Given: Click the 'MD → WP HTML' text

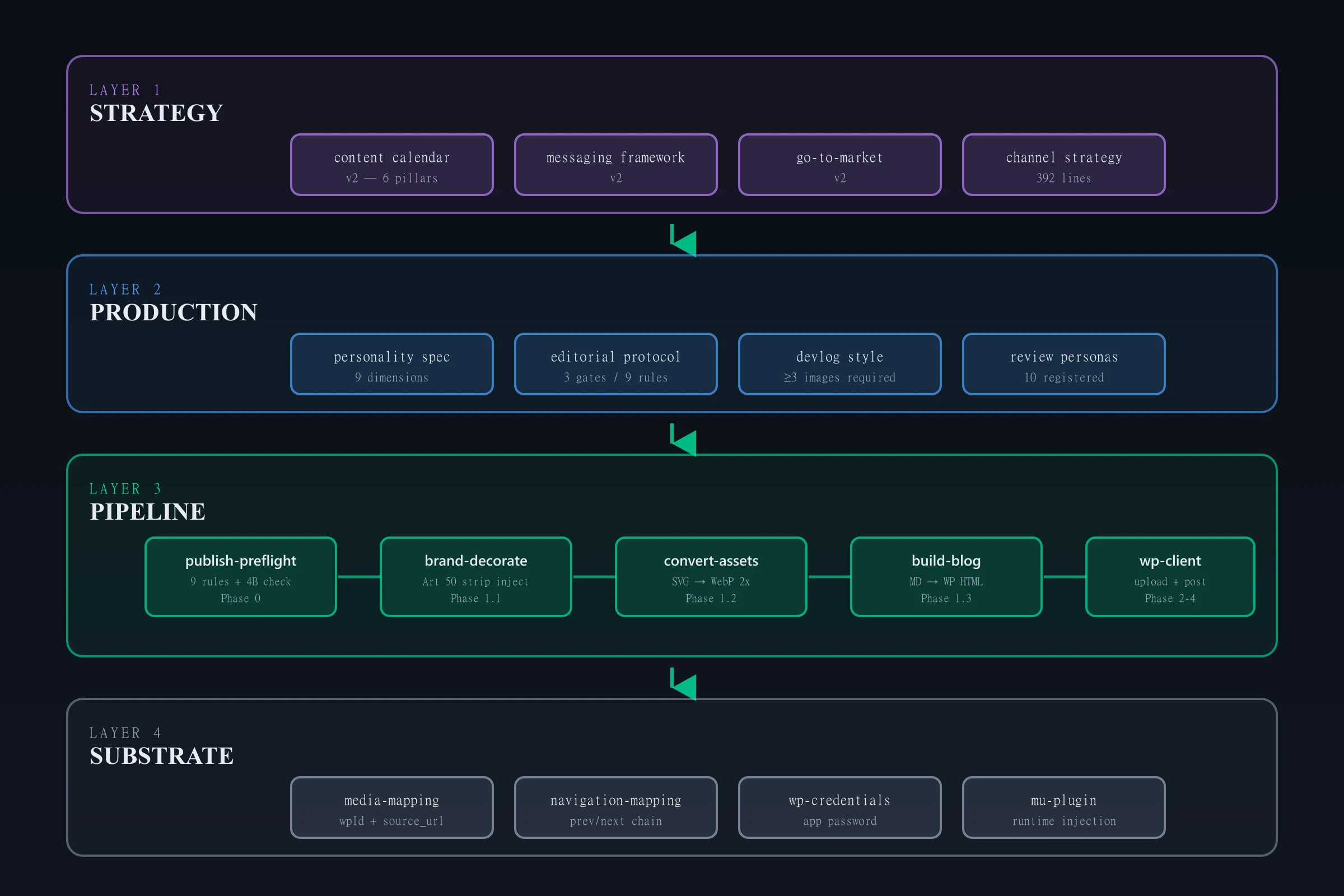Looking at the screenshot, I should [x=946, y=582].
